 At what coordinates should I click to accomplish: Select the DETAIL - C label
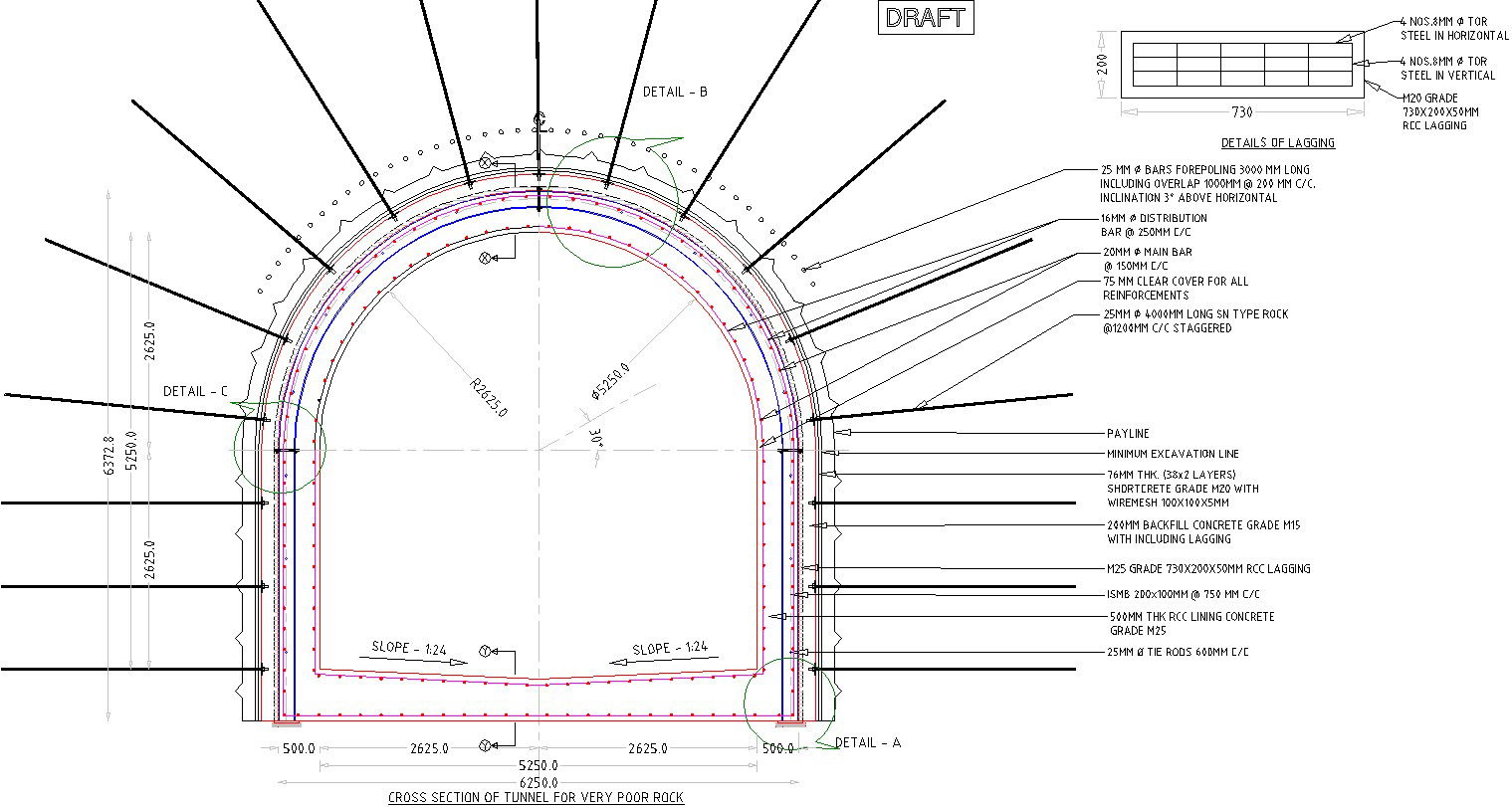195,392
